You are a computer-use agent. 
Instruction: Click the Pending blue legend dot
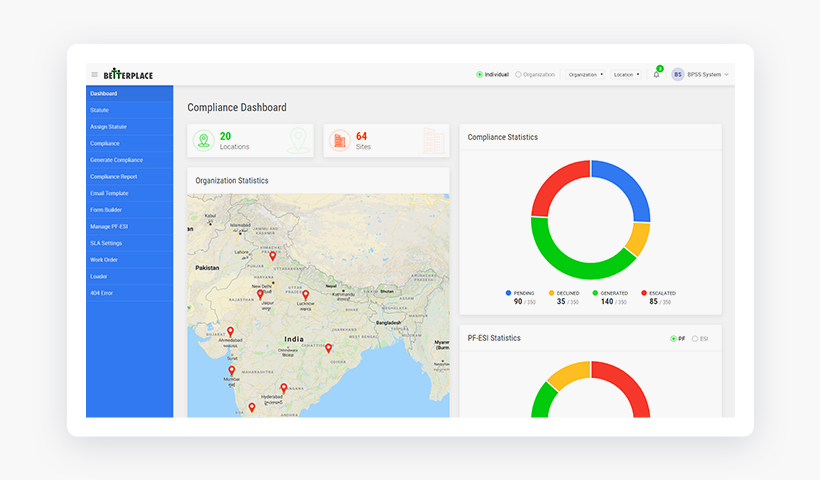point(508,293)
